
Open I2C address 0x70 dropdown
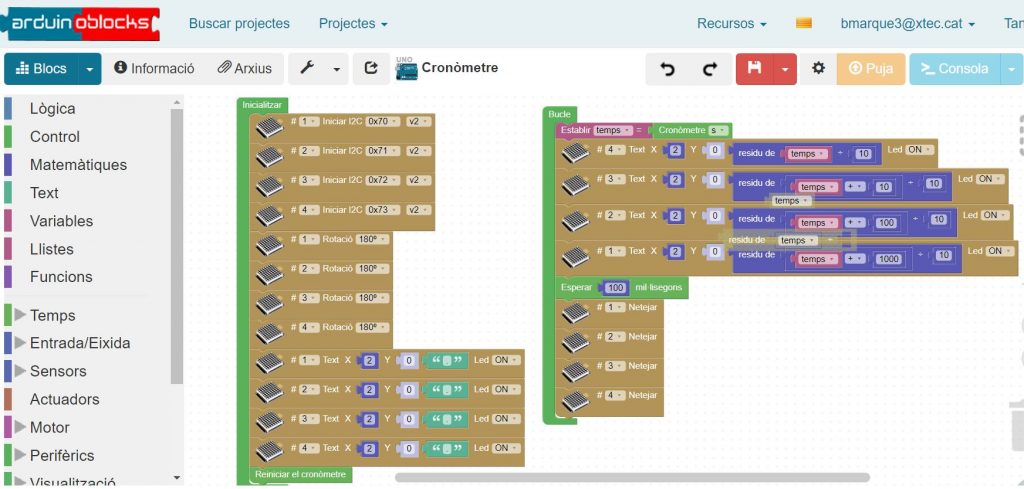tap(381, 122)
